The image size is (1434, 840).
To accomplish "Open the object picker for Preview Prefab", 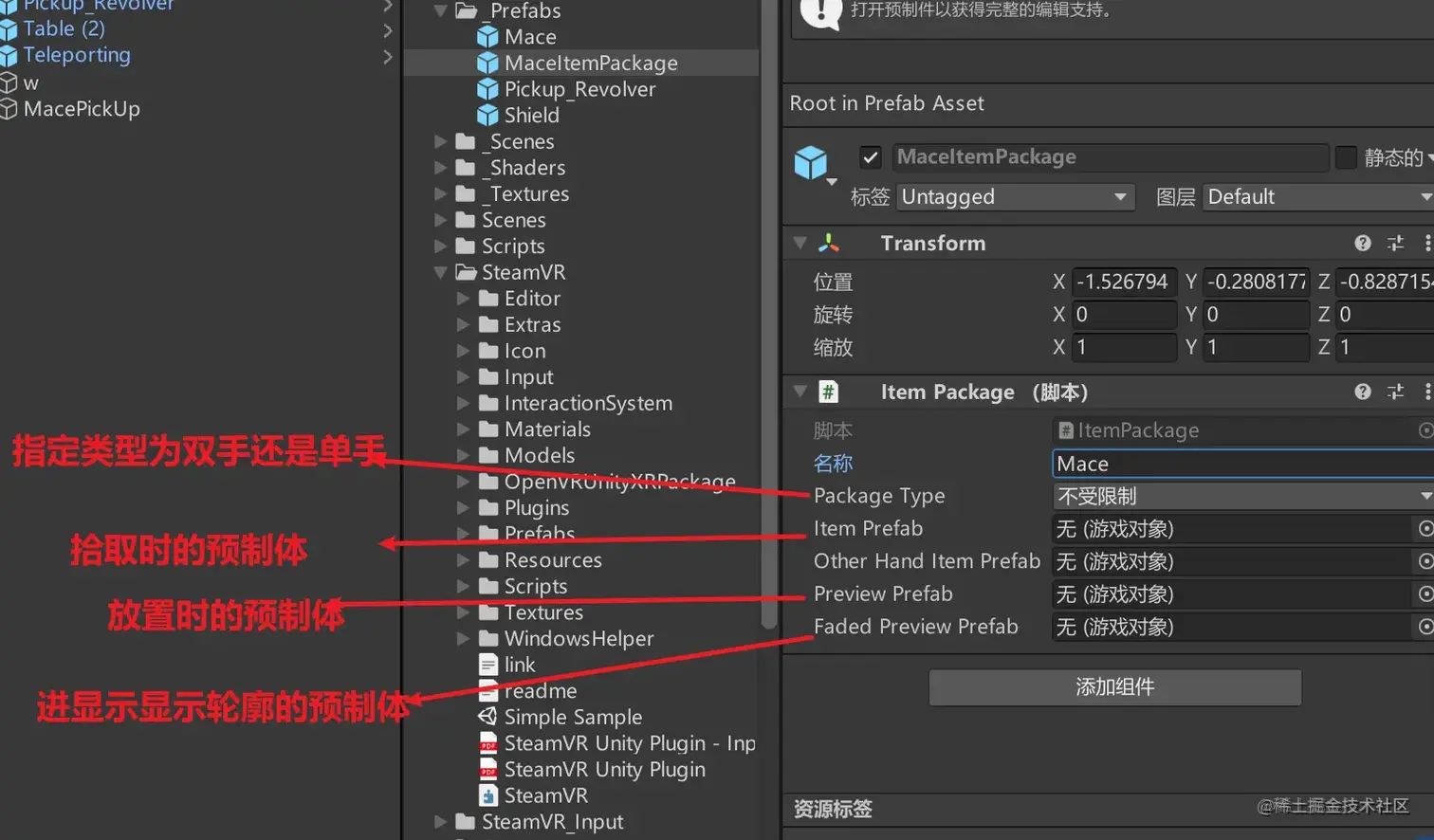I will 1425,593.
